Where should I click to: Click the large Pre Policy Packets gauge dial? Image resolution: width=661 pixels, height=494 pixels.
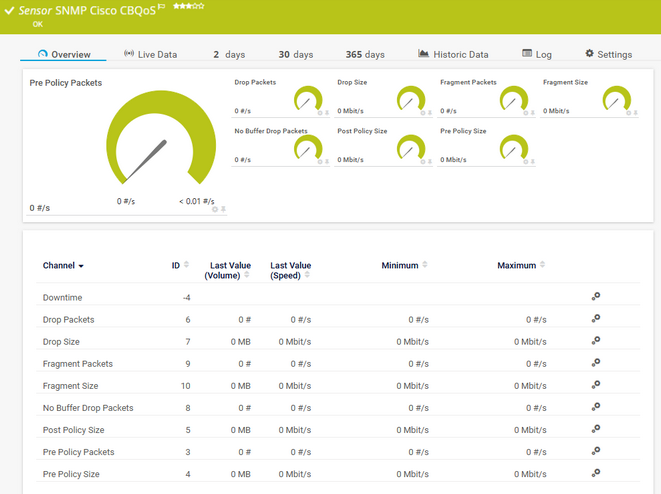pyautogui.click(x=161, y=138)
